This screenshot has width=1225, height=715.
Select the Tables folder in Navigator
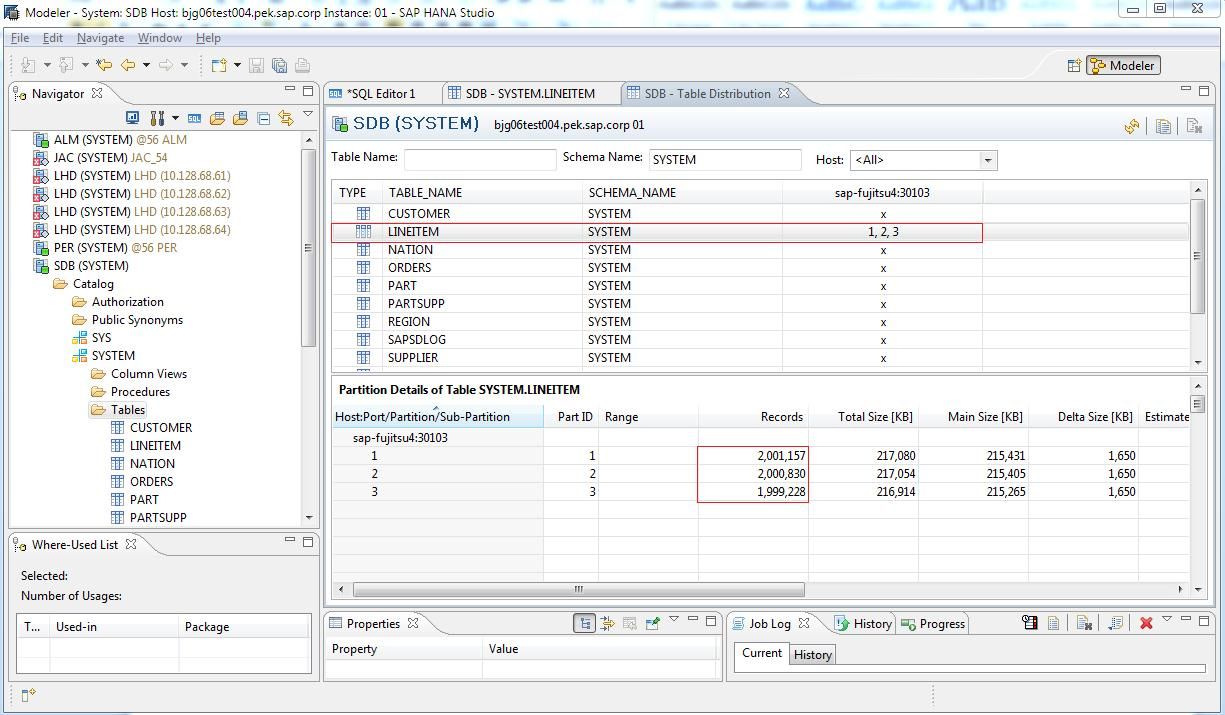pos(127,410)
